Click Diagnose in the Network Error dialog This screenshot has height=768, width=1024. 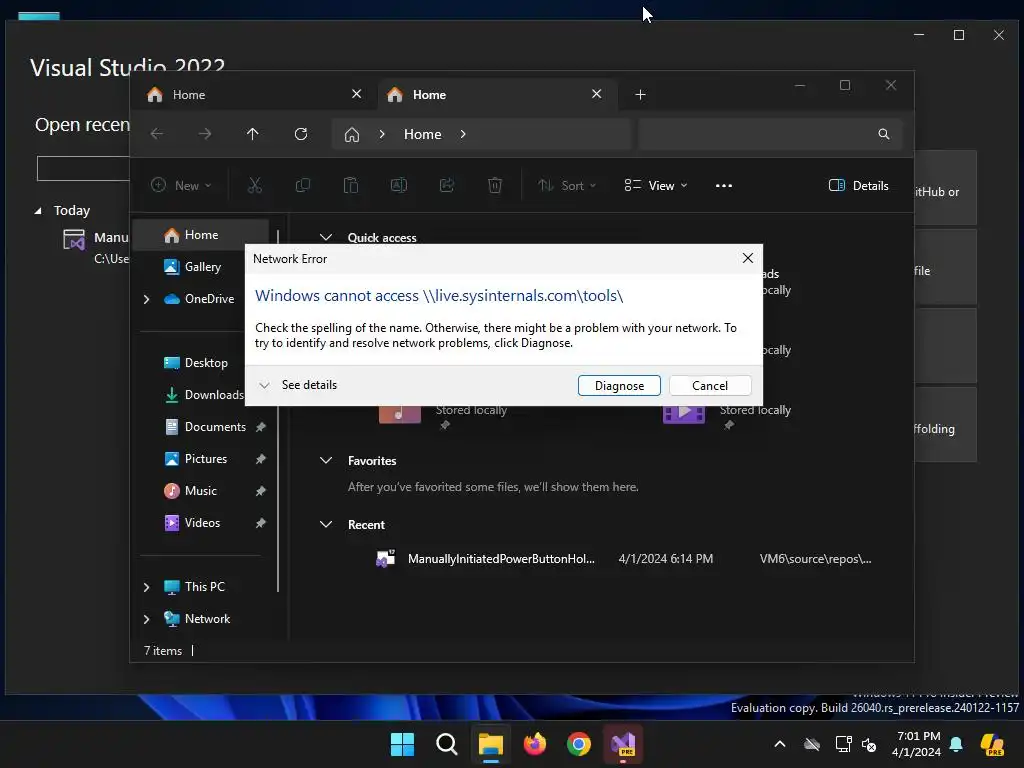click(x=619, y=385)
